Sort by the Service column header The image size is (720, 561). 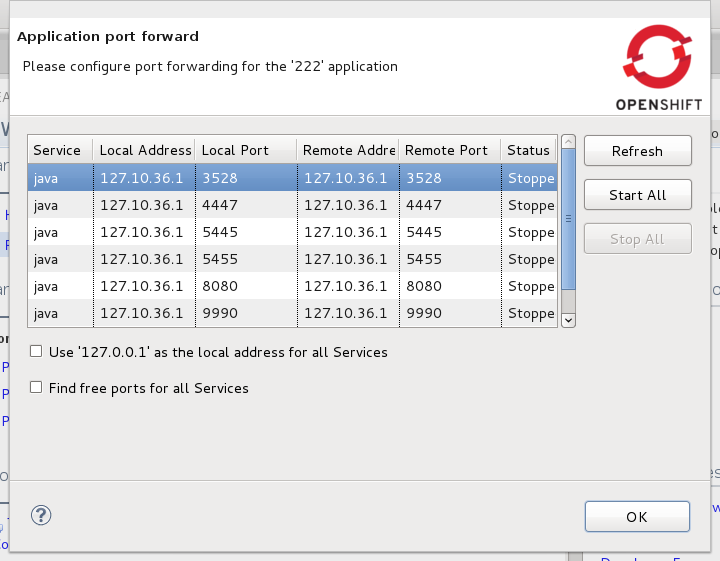click(58, 150)
